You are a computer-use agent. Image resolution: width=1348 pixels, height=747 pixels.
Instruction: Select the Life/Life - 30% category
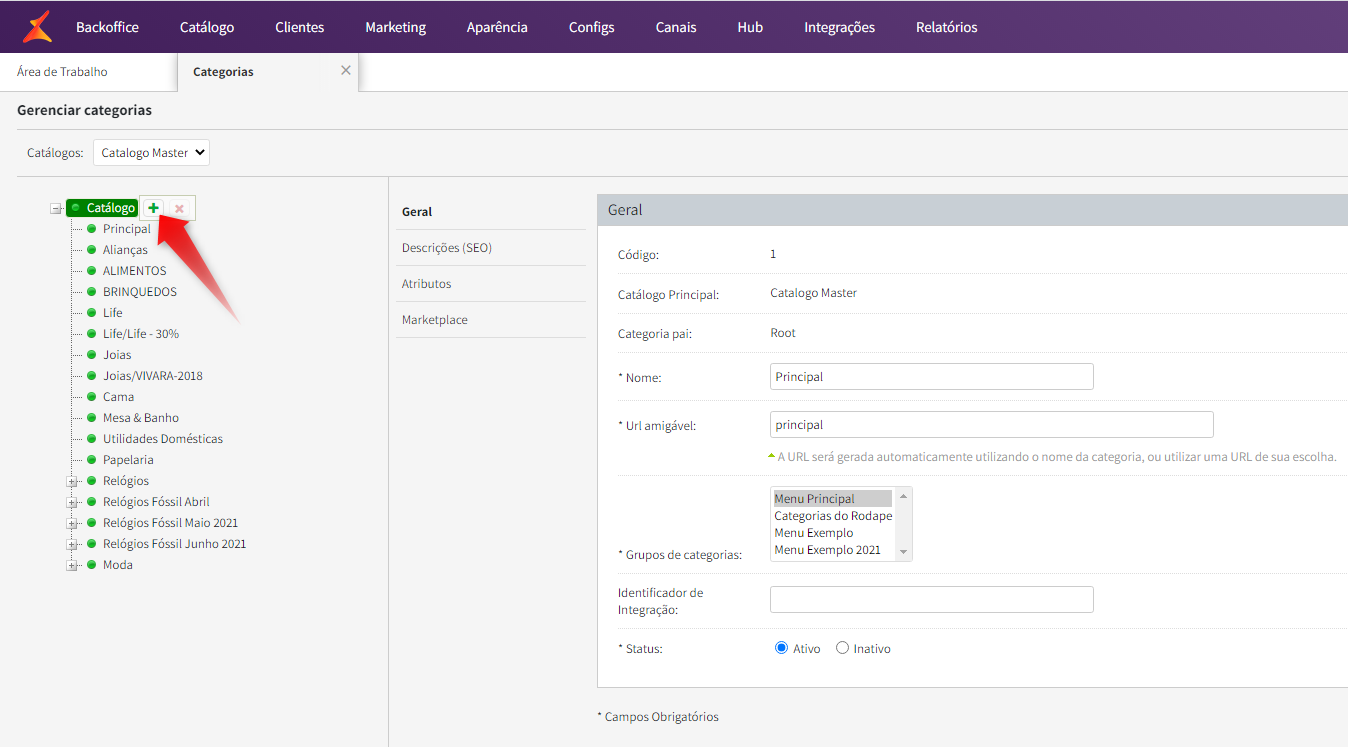141,334
